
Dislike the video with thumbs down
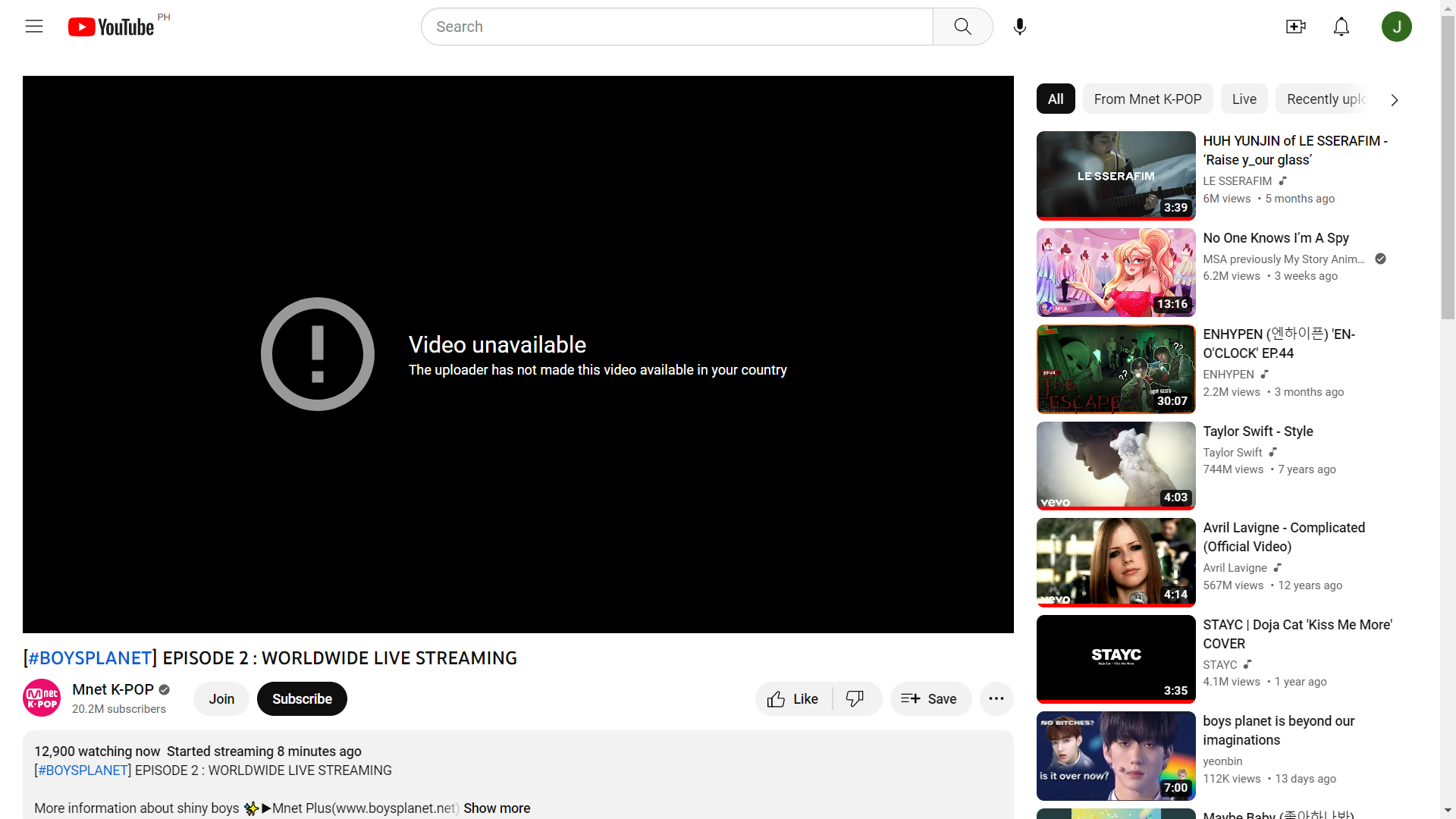855,698
